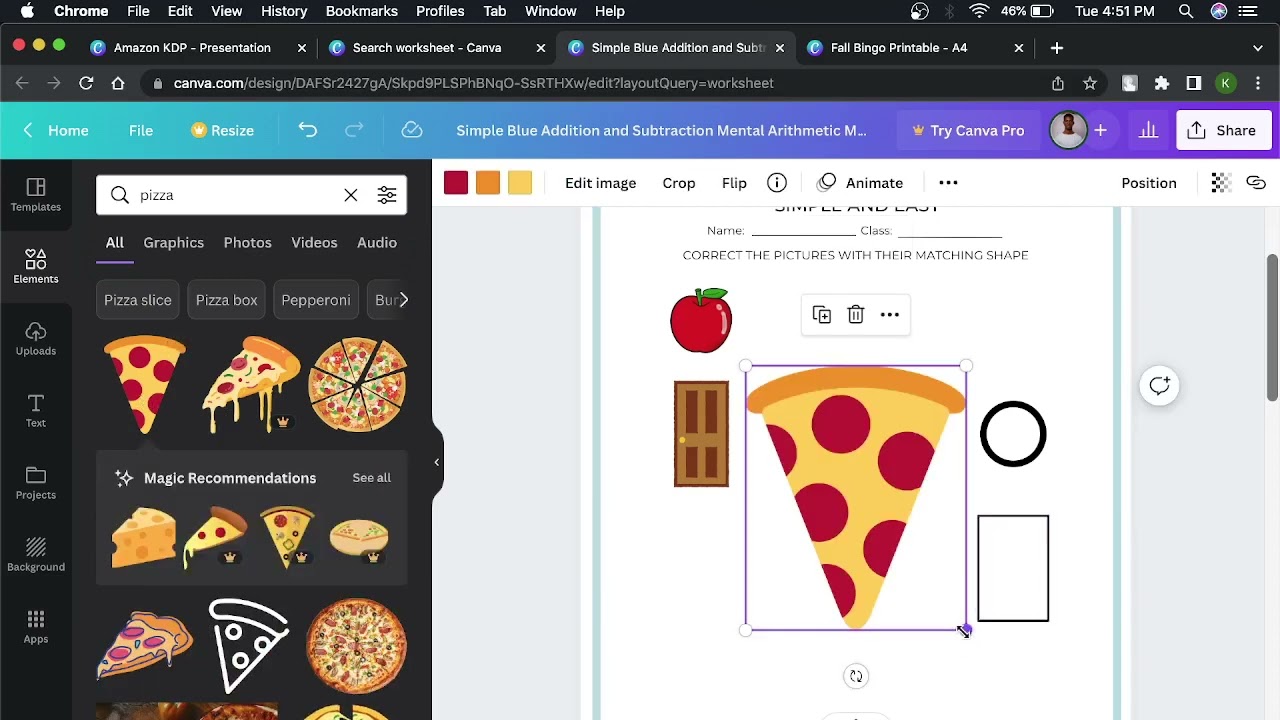Pick the white outline pizza slice thumbnail
Viewport: 1280px width, 720px height.
250,646
